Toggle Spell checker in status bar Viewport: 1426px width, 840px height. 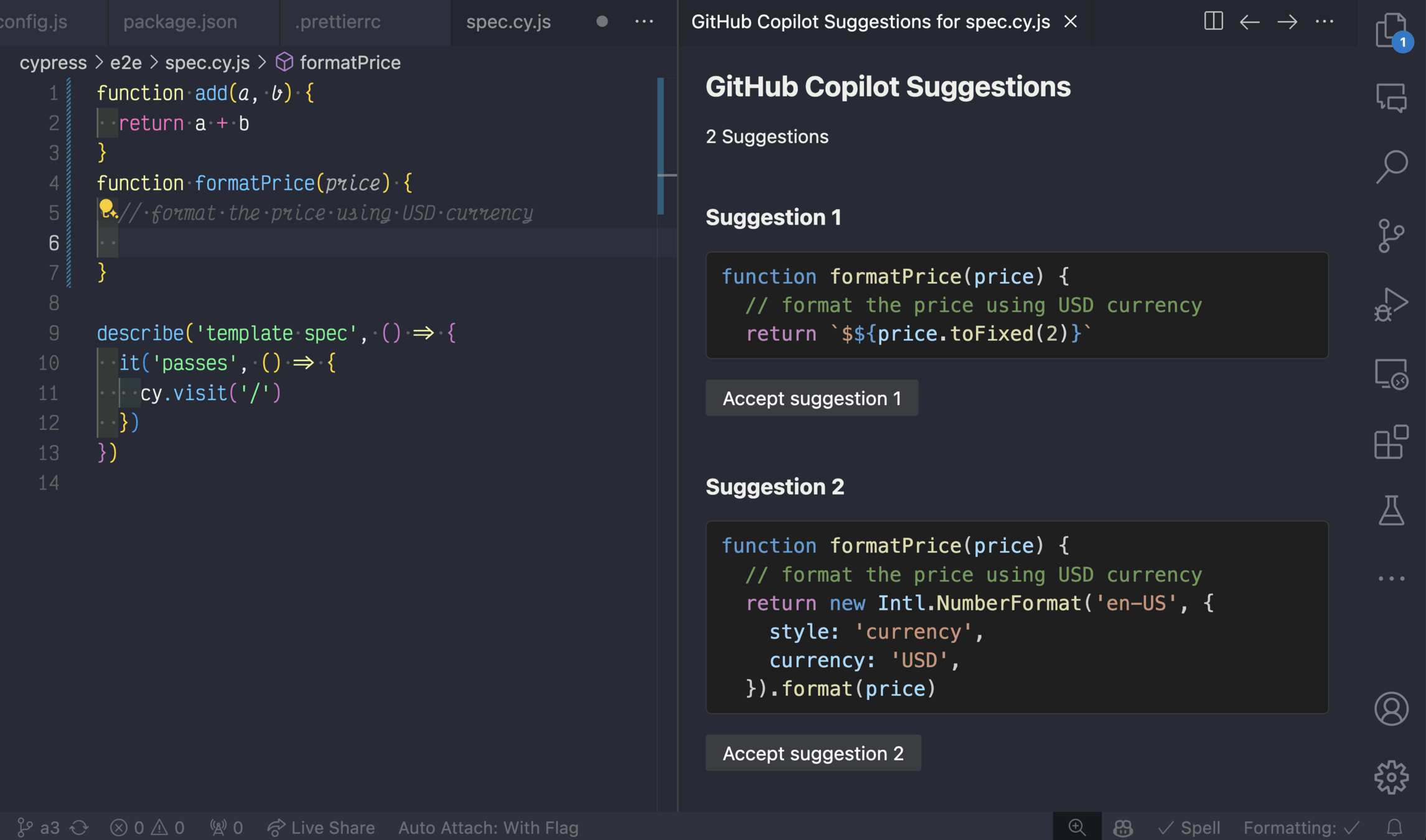tap(1189, 828)
